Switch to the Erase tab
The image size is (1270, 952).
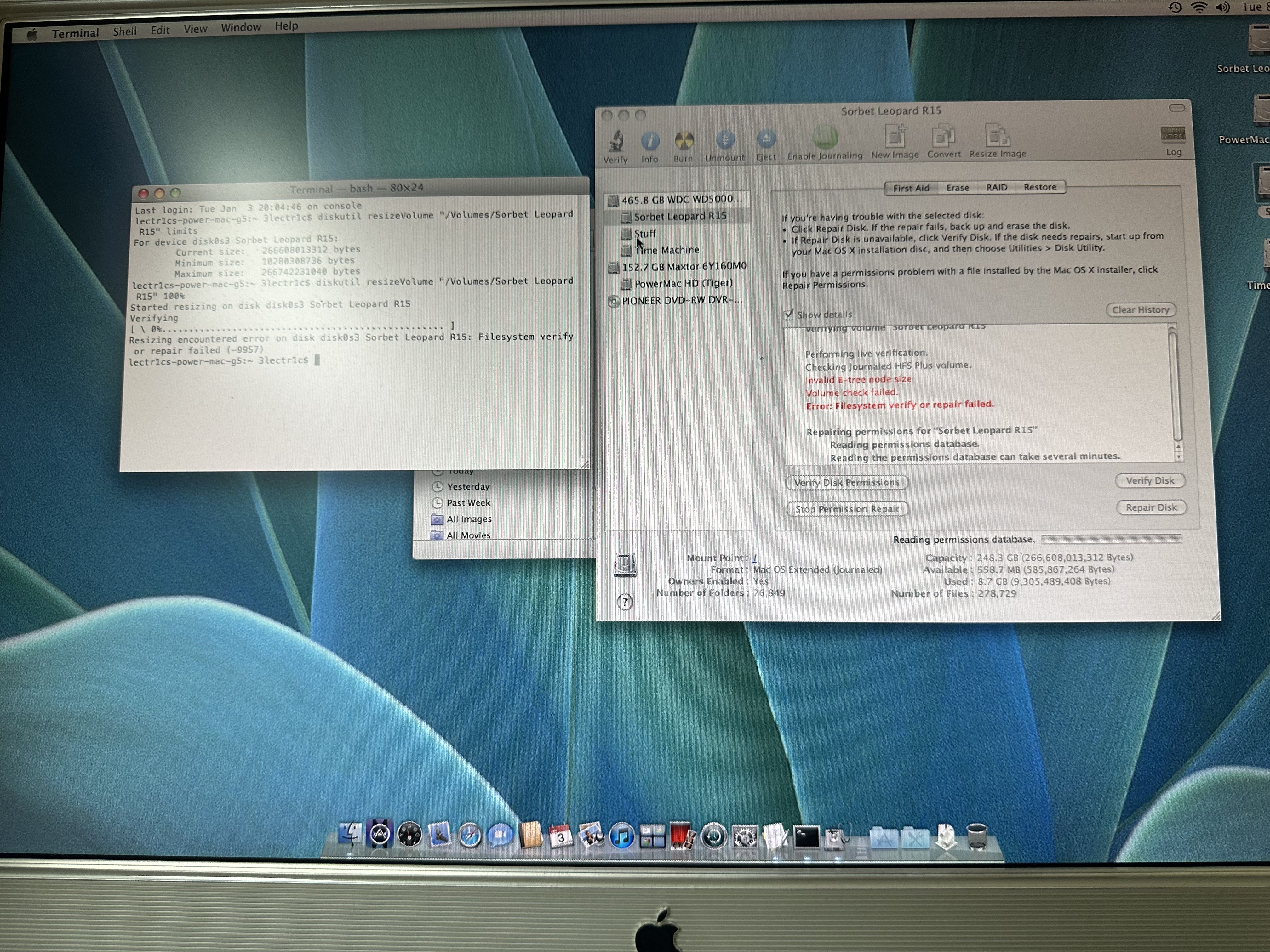pos(958,188)
